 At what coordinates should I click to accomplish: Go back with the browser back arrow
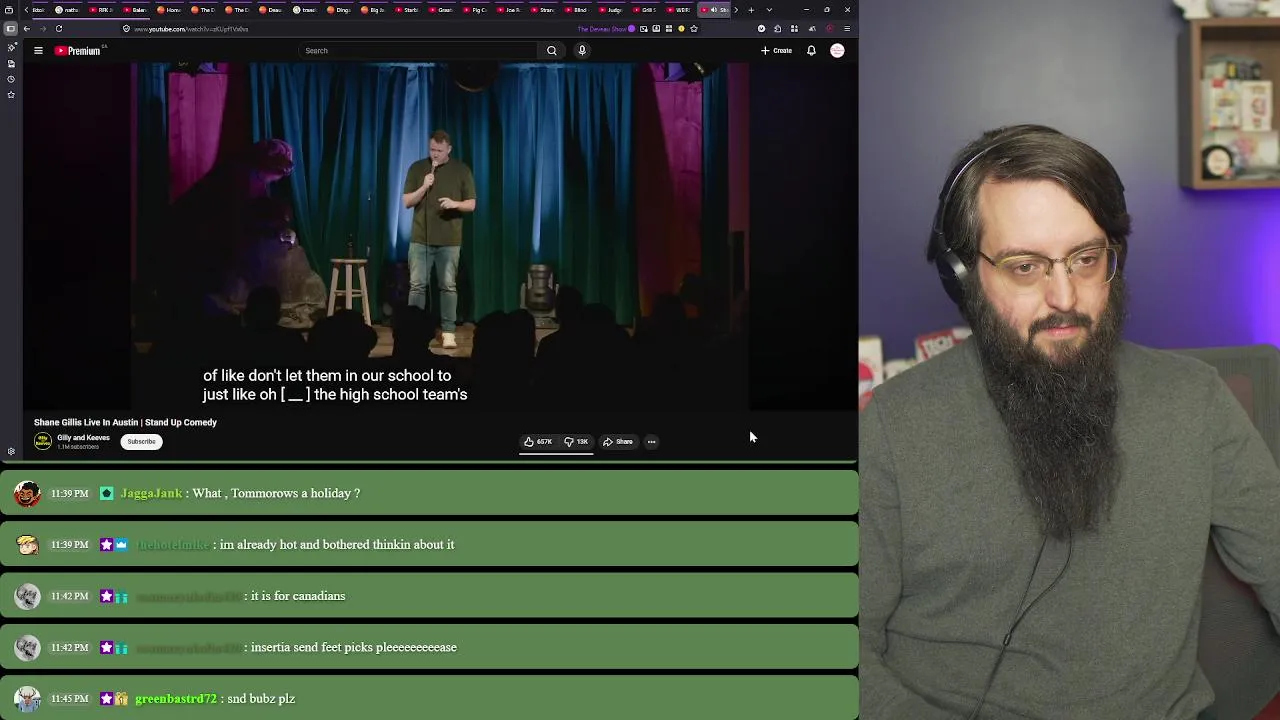click(27, 29)
